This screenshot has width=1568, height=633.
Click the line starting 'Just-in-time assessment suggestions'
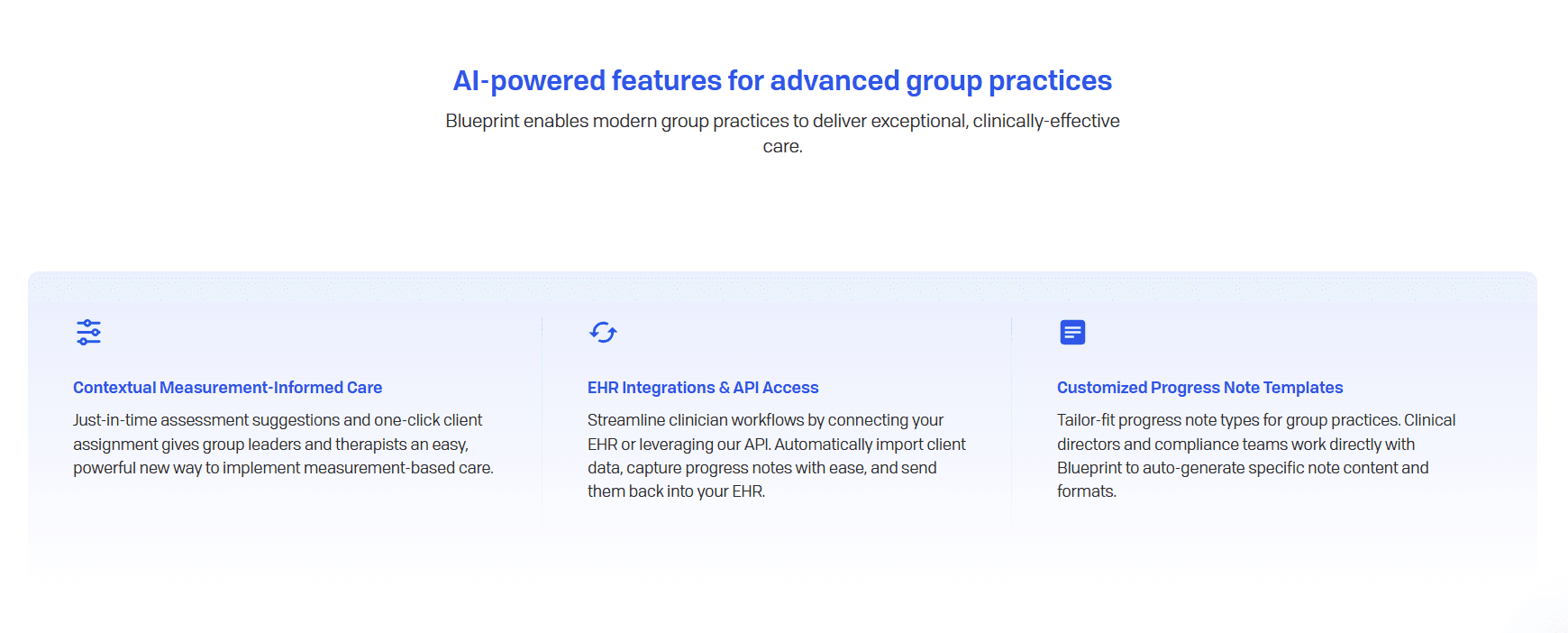pyautogui.click(x=278, y=420)
